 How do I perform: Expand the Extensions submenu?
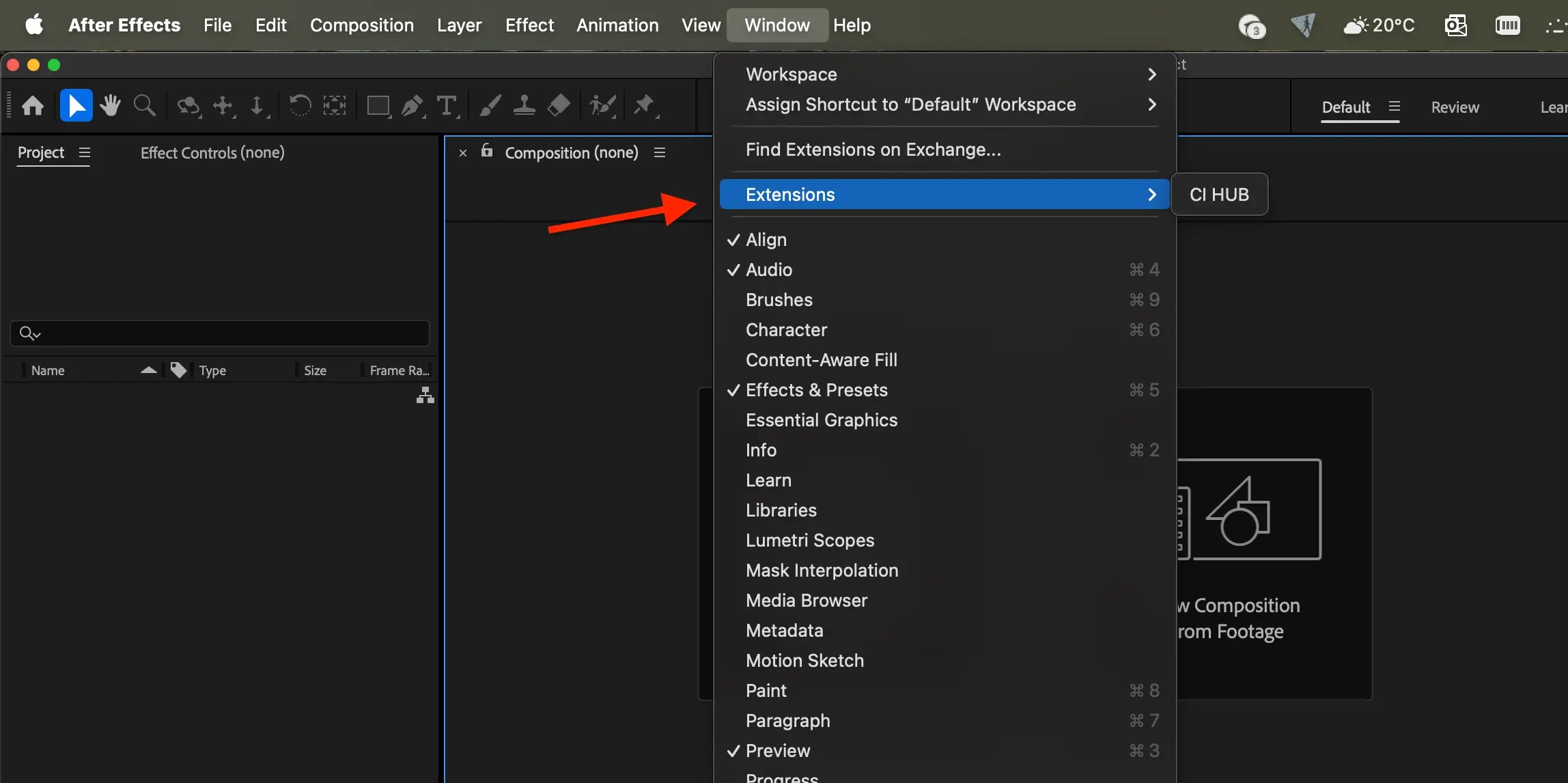(946, 195)
